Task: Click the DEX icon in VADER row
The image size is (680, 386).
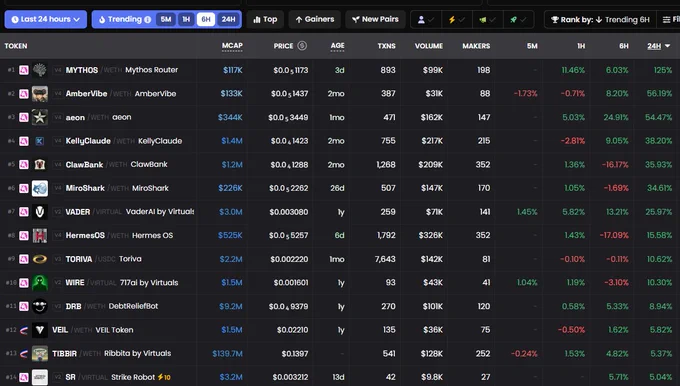Action: pos(24,212)
